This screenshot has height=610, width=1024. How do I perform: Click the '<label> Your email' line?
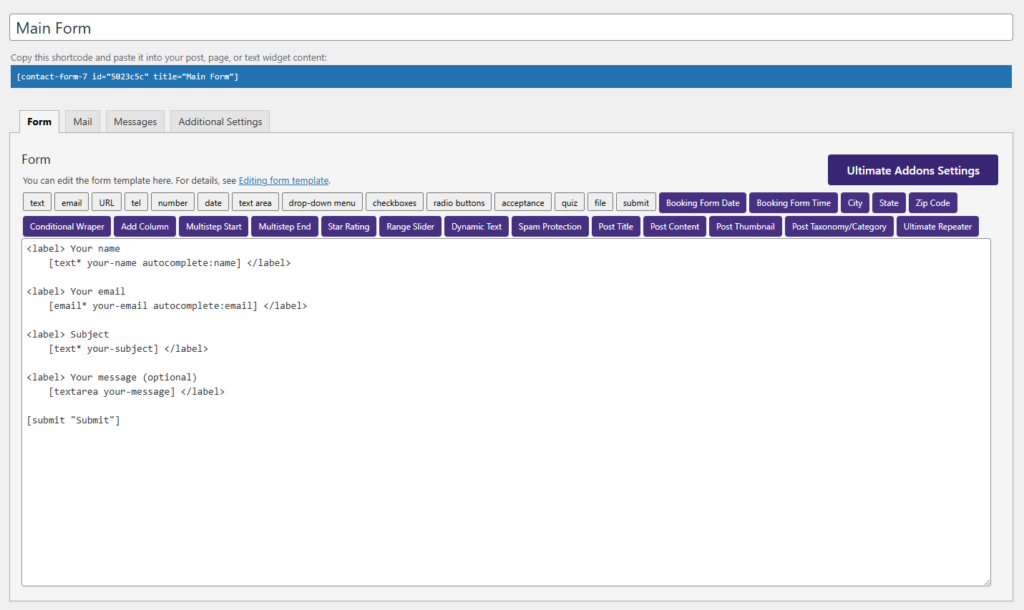coord(76,291)
